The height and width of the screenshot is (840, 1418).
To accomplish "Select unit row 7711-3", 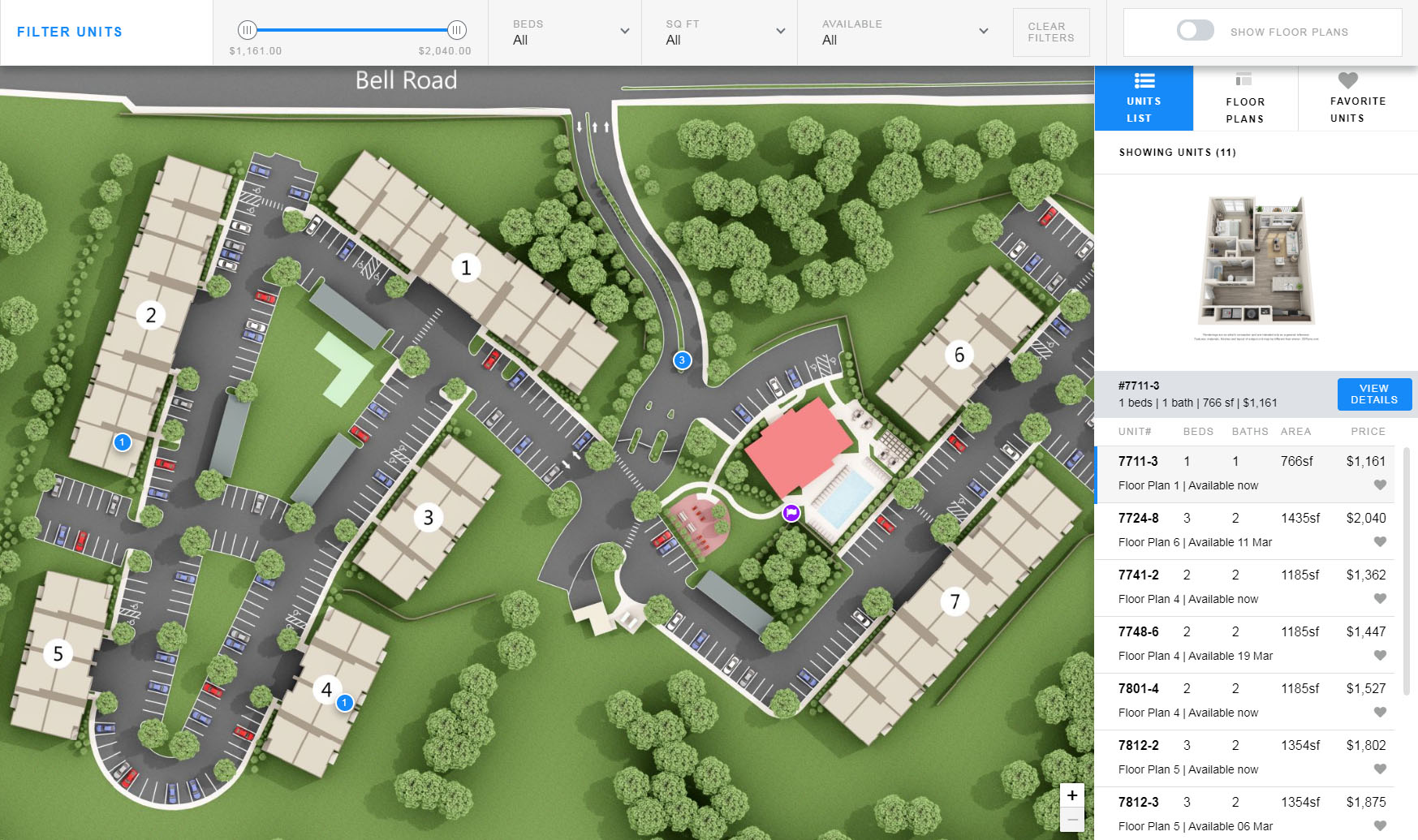I will (1244, 474).
